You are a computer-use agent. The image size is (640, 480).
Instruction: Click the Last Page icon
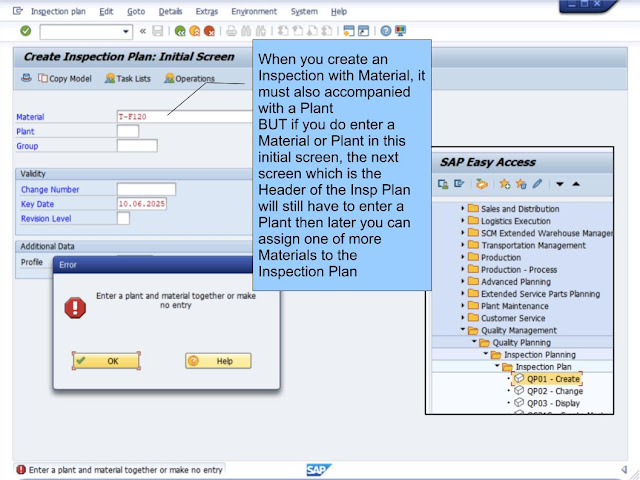click(x=327, y=31)
